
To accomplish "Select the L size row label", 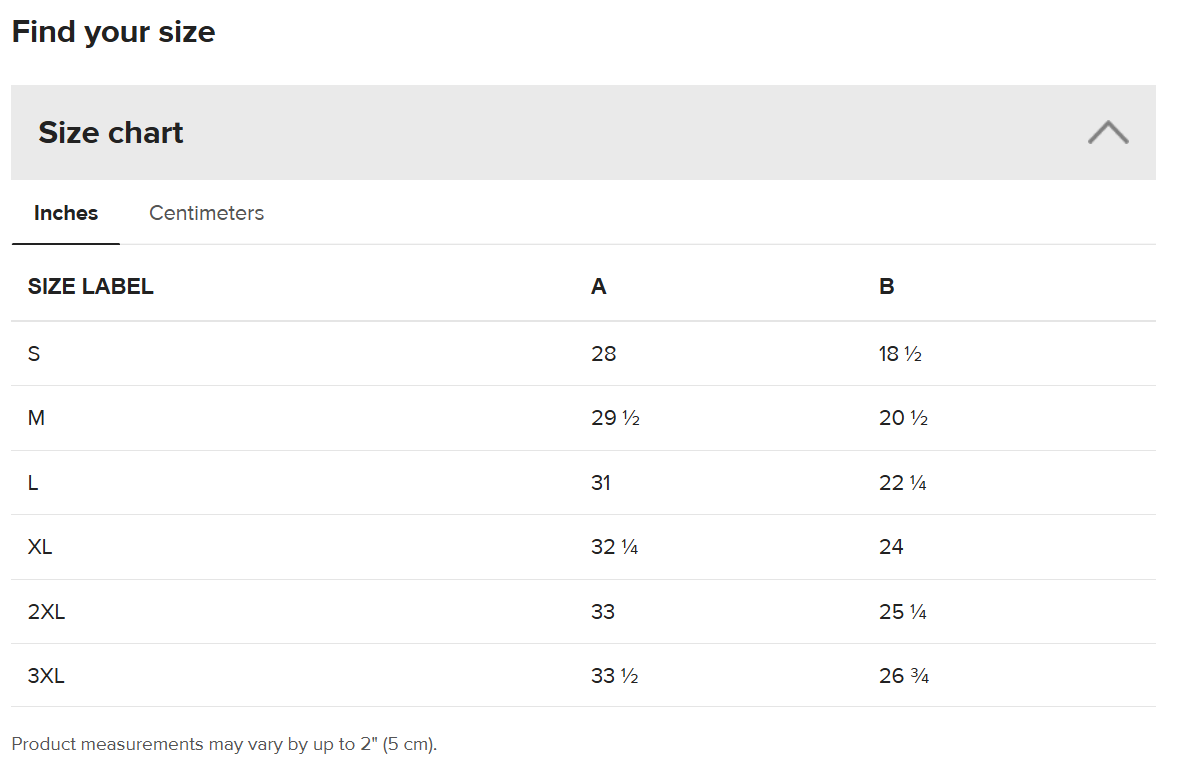I will coord(33,483).
